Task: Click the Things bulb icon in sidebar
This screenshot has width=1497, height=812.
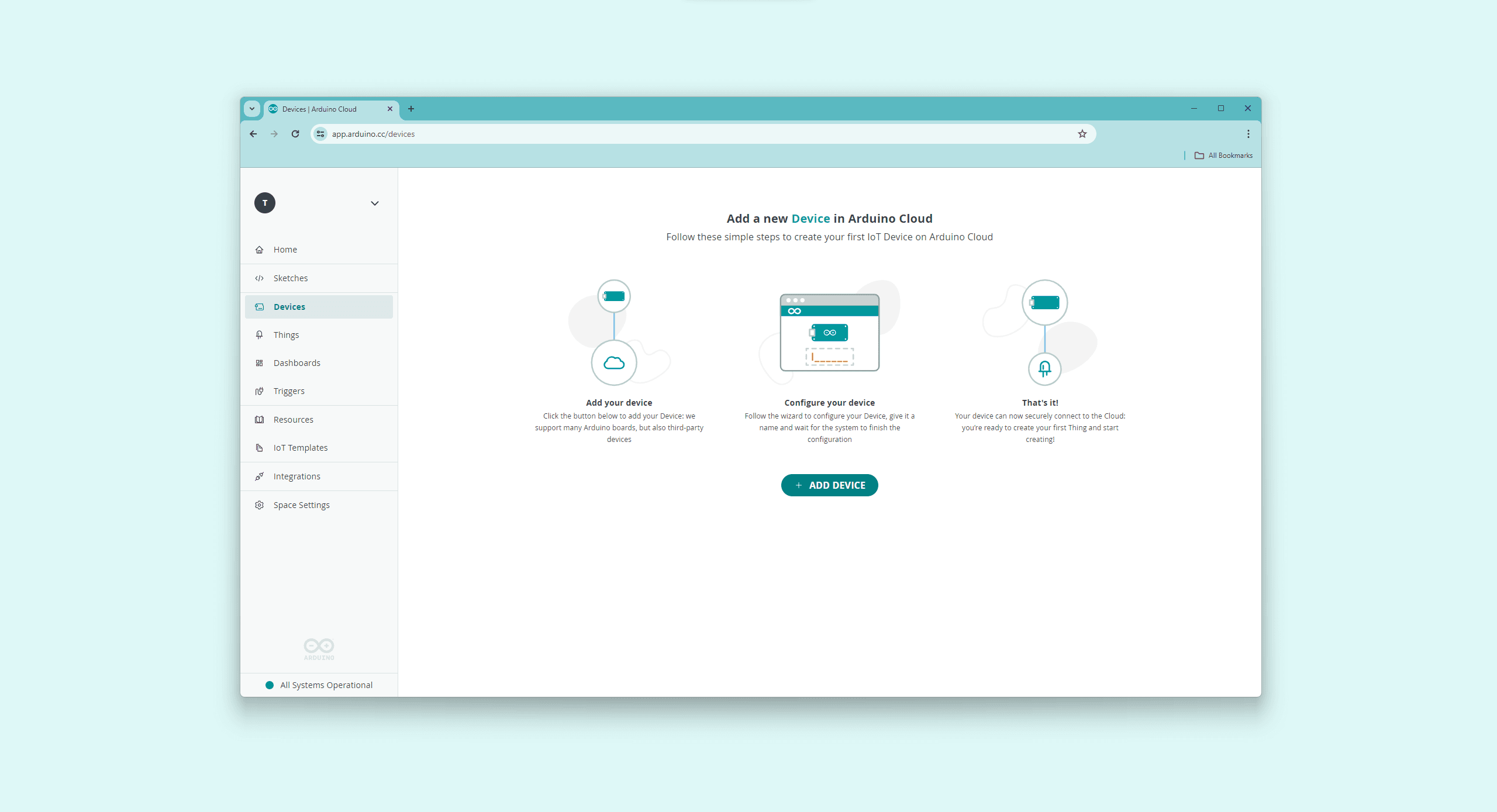Action: (259, 335)
